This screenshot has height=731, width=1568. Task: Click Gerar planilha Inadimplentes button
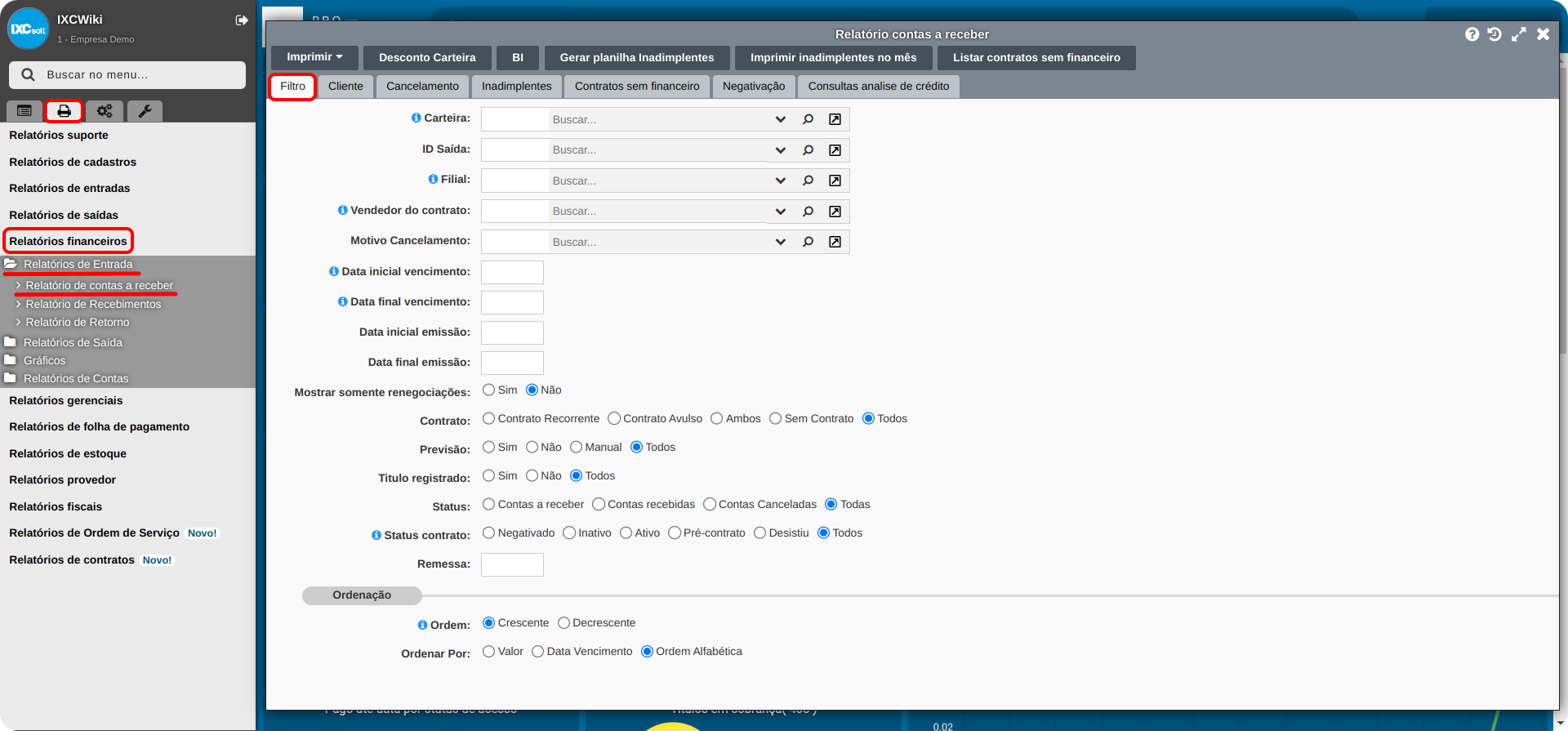click(637, 57)
